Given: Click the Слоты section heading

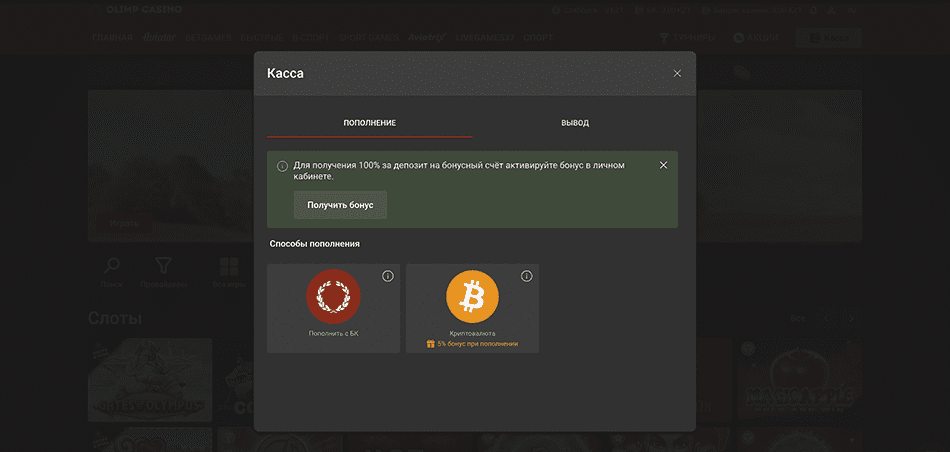Looking at the screenshot, I should (115, 318).
